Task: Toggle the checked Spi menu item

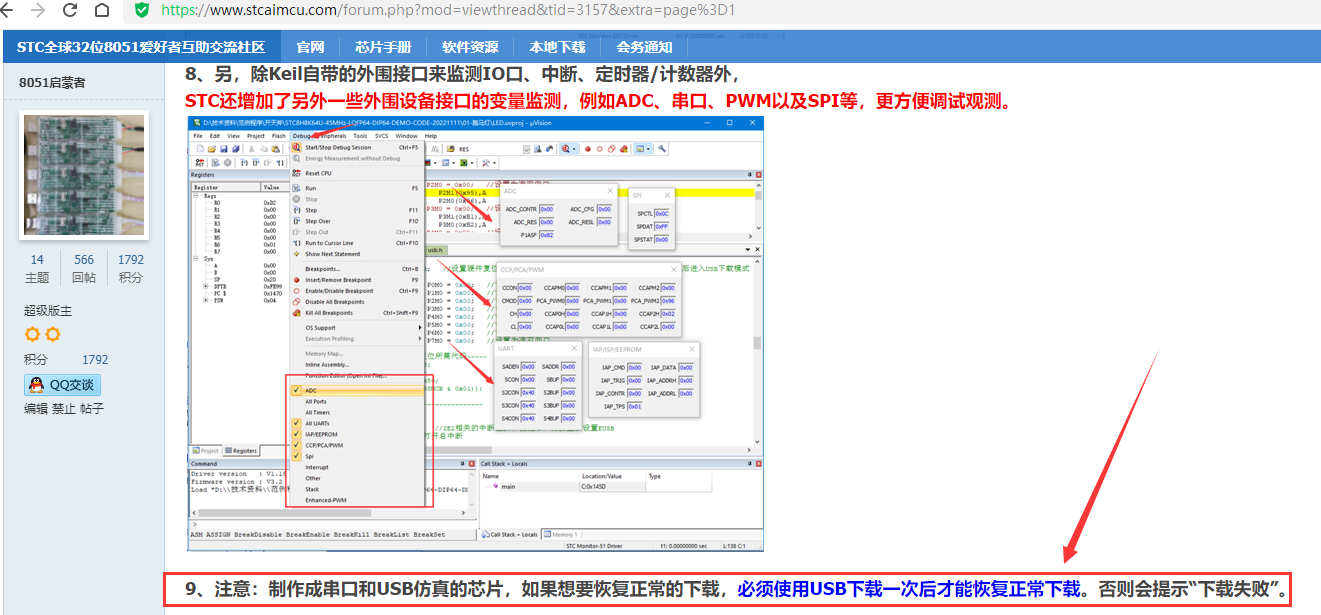Action: click(x=357, y=456)
